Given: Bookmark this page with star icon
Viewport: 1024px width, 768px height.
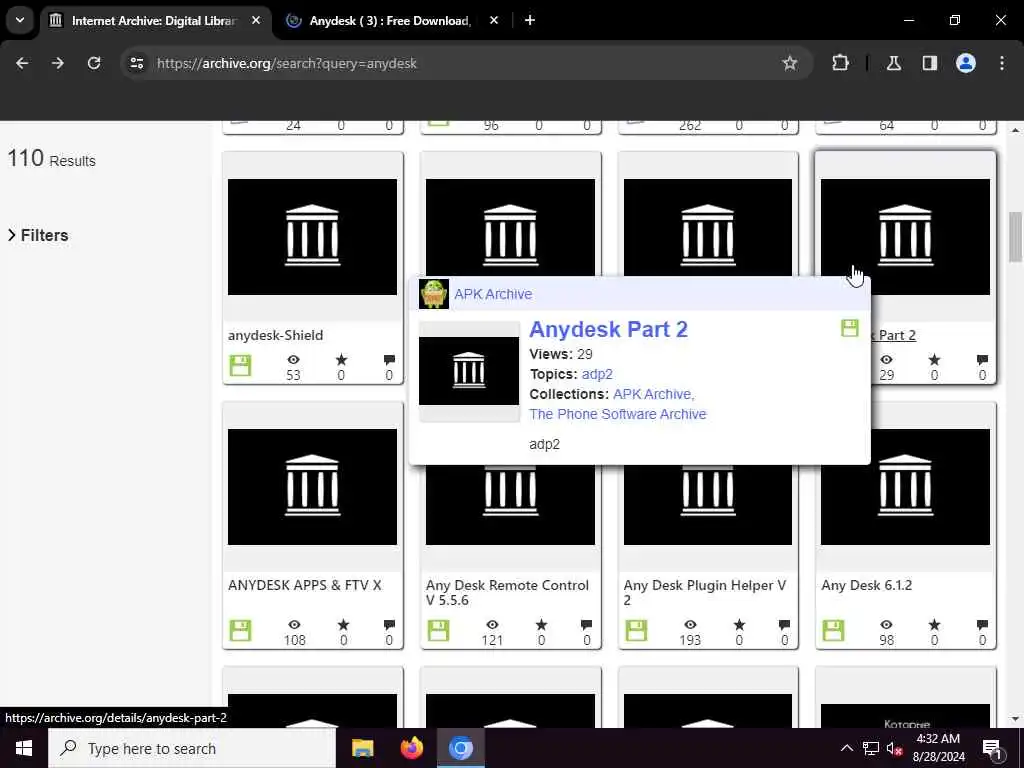Looking at the screenshot, I should tap(790, 63).
